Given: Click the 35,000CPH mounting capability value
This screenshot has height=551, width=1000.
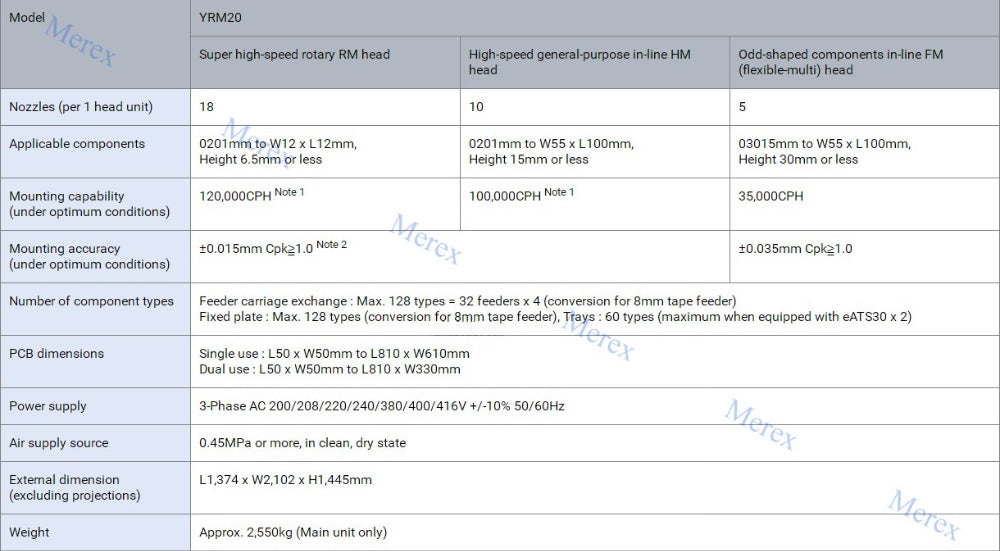Looking at the screenshot, I should (771, 197).
